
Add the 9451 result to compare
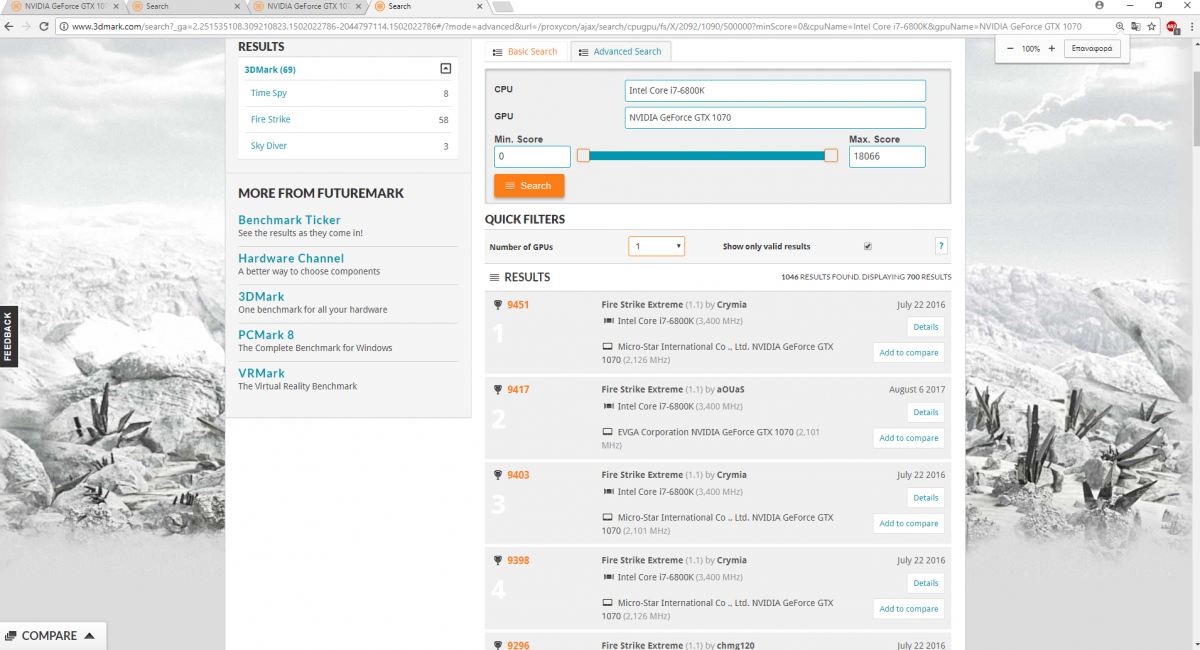click(x=908, y=353)
